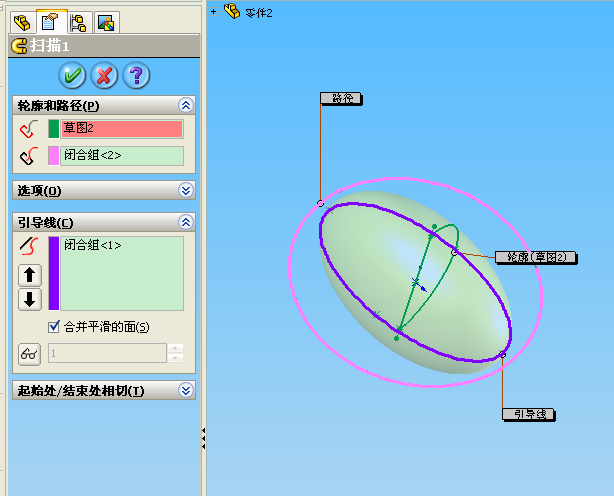Select the profile field showing 草图2
This screenshot has width=614, height=496.
122,129
